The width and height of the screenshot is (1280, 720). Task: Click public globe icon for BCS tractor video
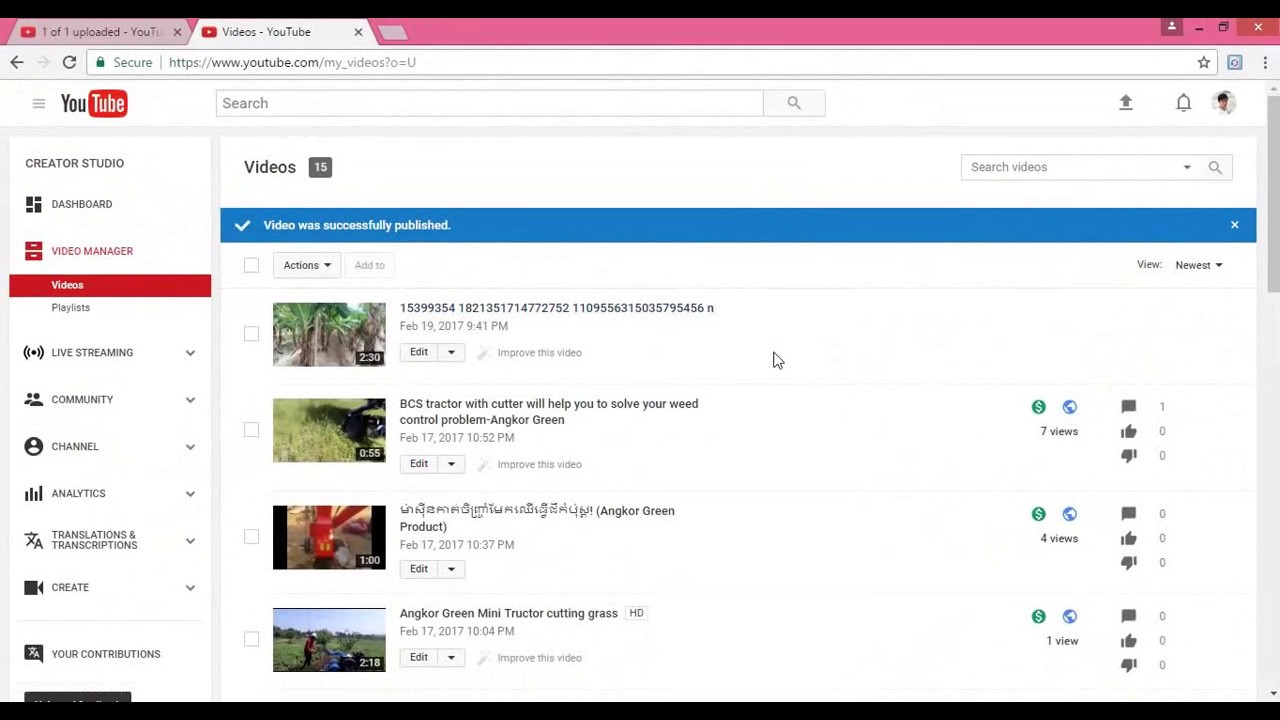(x=1070, y=407)
